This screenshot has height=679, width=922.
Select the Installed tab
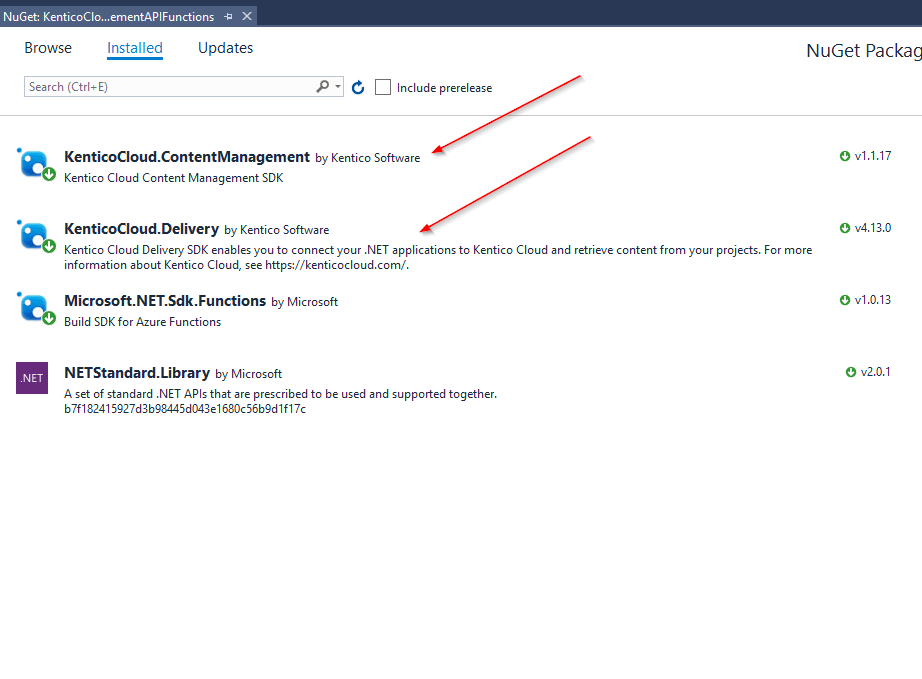135,48
